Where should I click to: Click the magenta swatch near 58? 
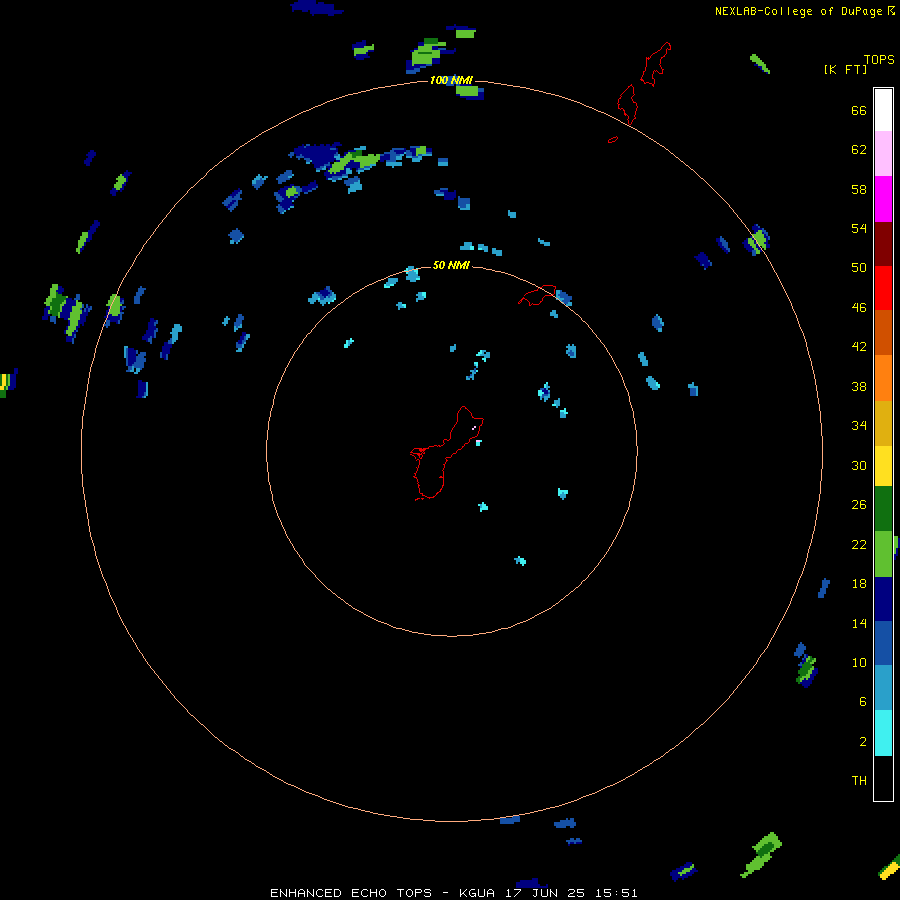(883, 199)
